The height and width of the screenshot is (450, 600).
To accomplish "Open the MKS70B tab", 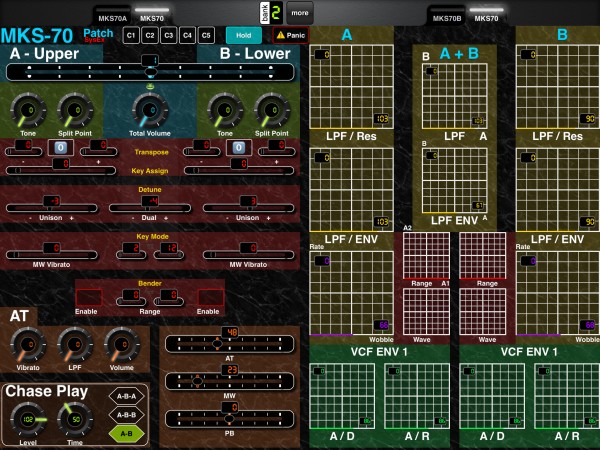I will pyautogui.click(x=447, y=18).
